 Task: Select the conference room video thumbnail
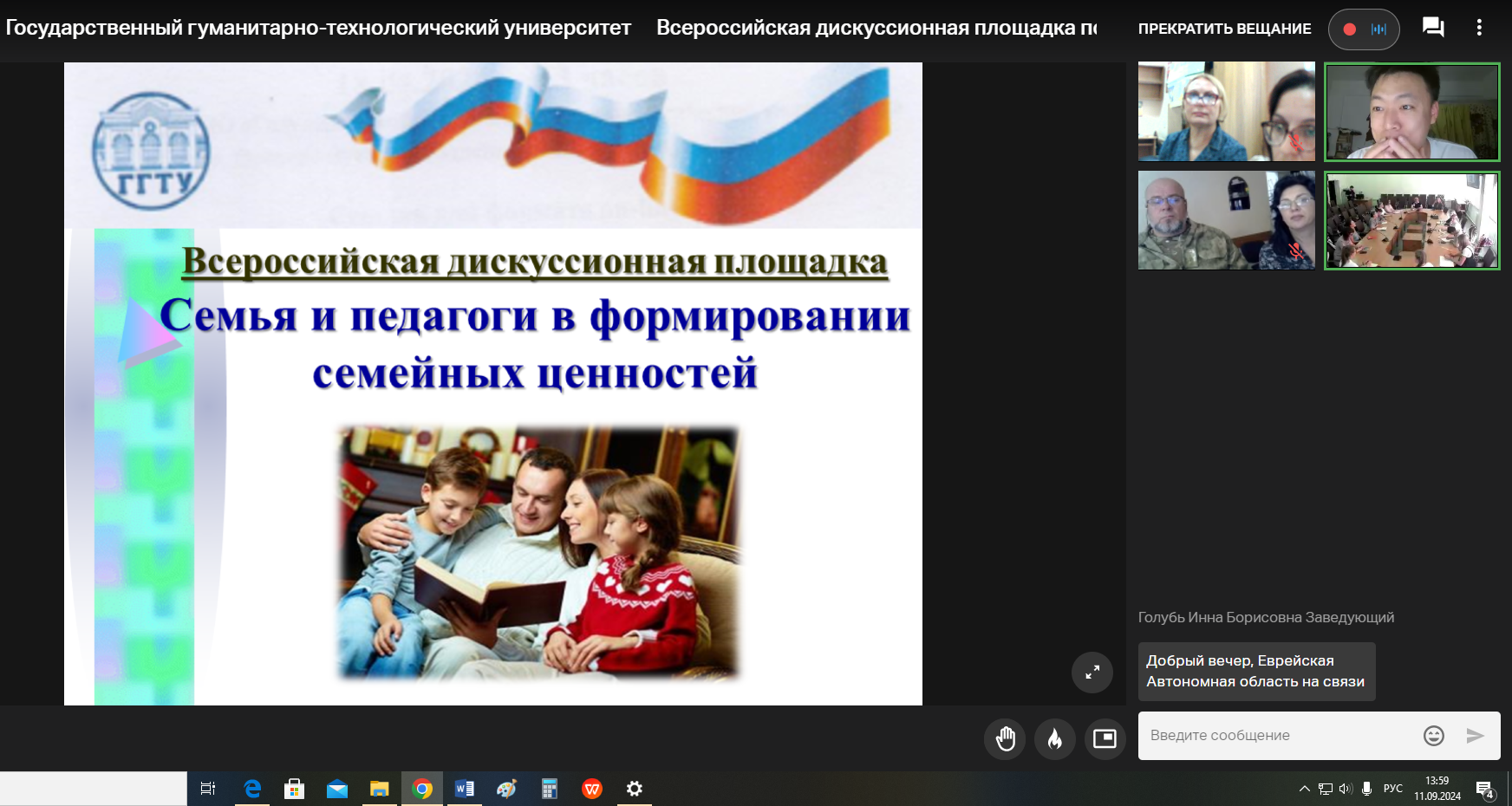[x=1411, y=220]
